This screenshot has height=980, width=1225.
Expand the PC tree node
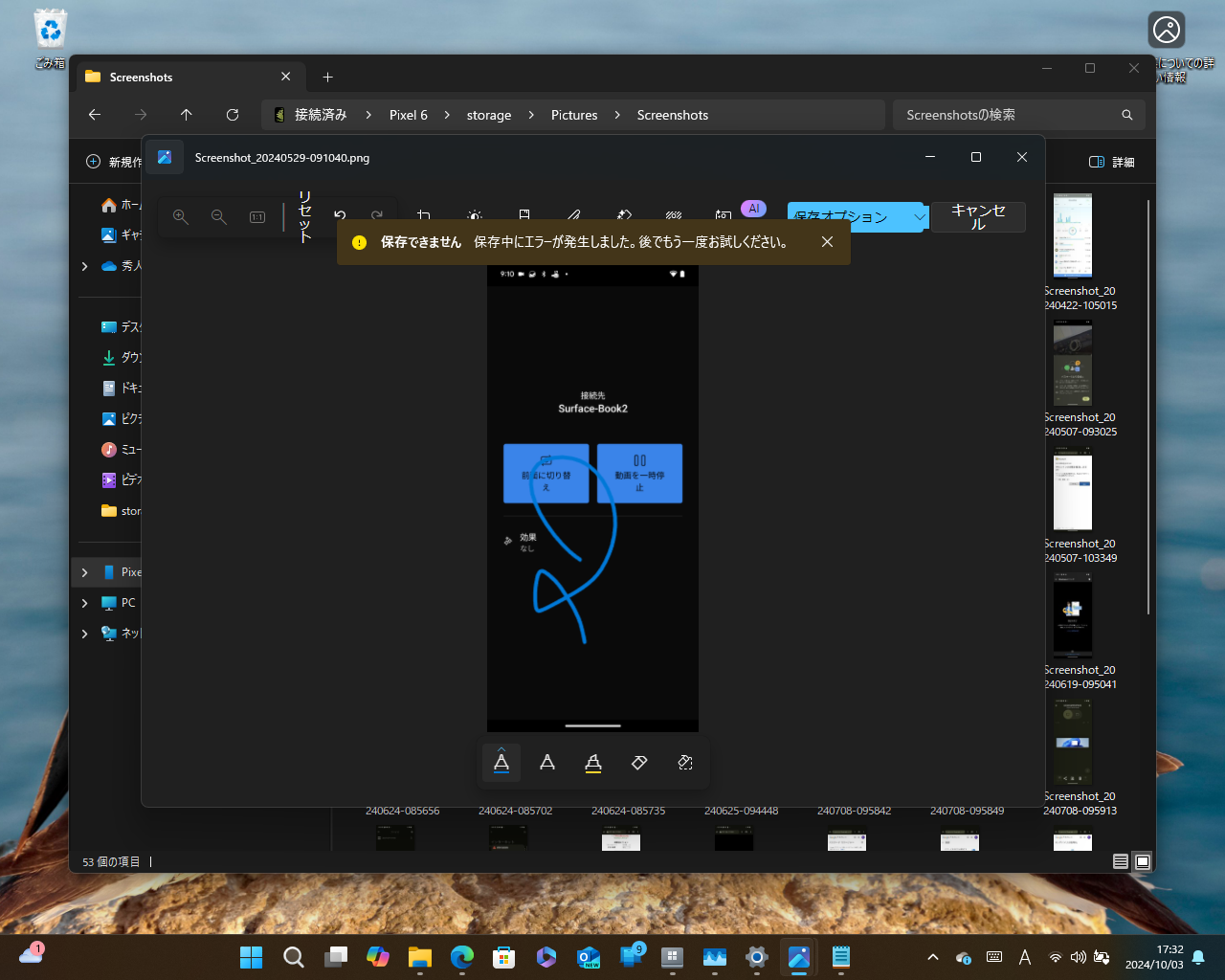click(85, 603)
